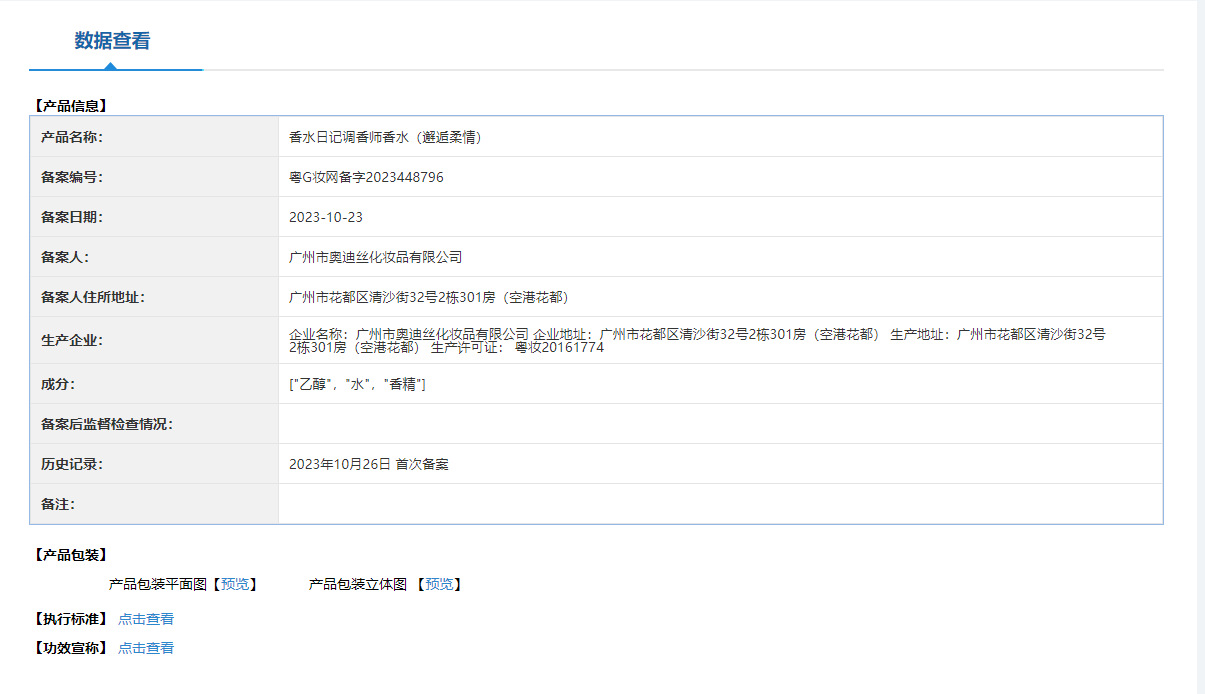Click the 备注 row label
The width and height of the screenshot is (1205, 694).
point(58,504)
